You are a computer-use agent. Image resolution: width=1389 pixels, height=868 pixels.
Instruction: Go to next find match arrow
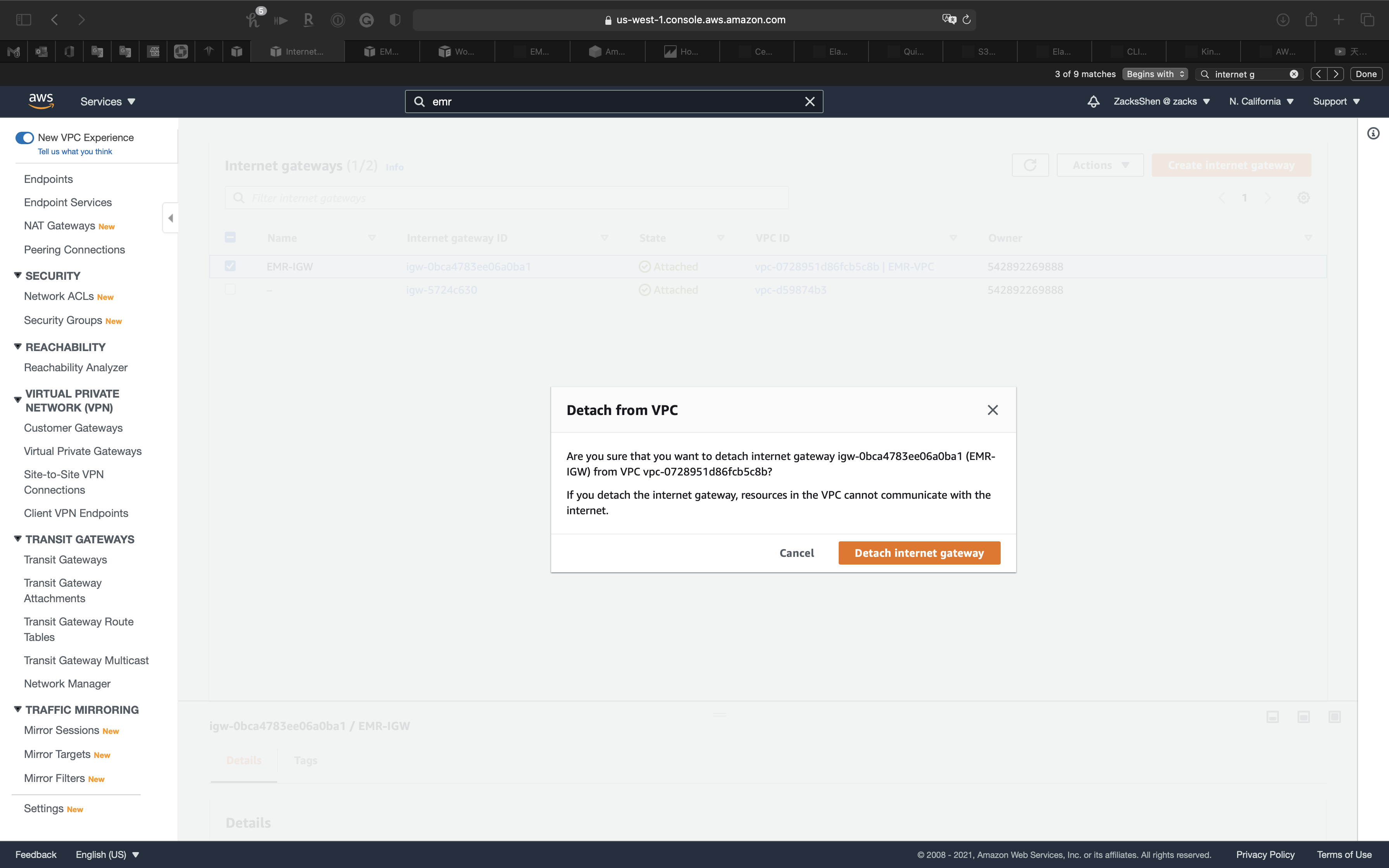(x=1336, y=74)
